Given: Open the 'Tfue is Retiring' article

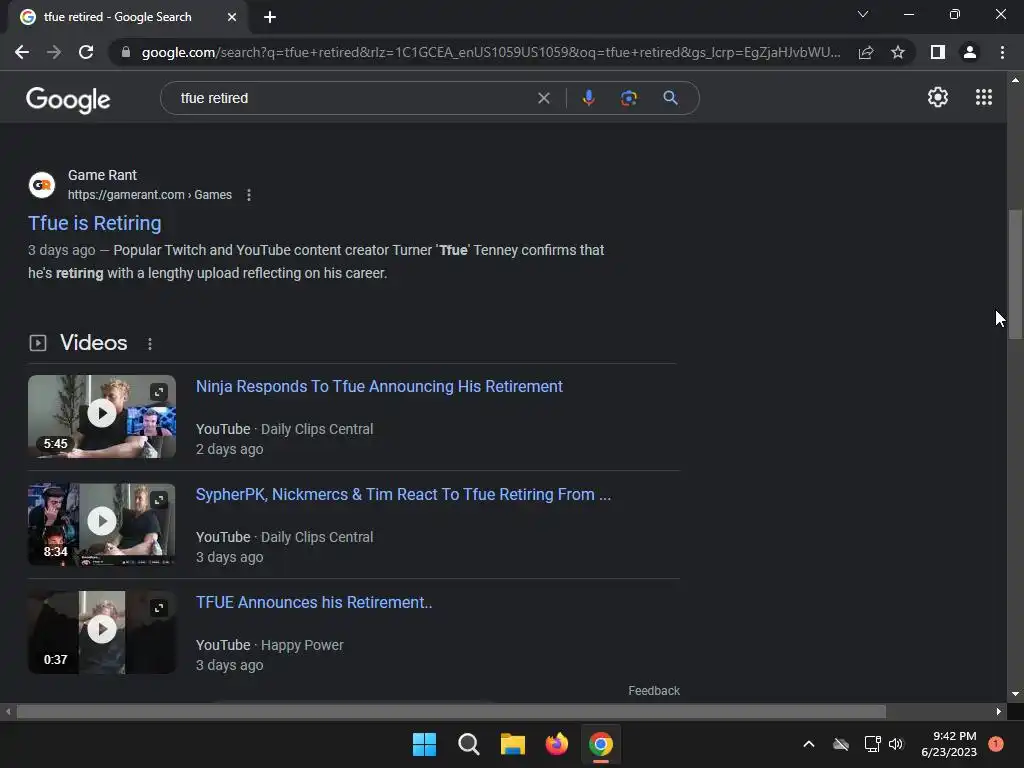Looking at the screenshot, I should coord(95,223).
